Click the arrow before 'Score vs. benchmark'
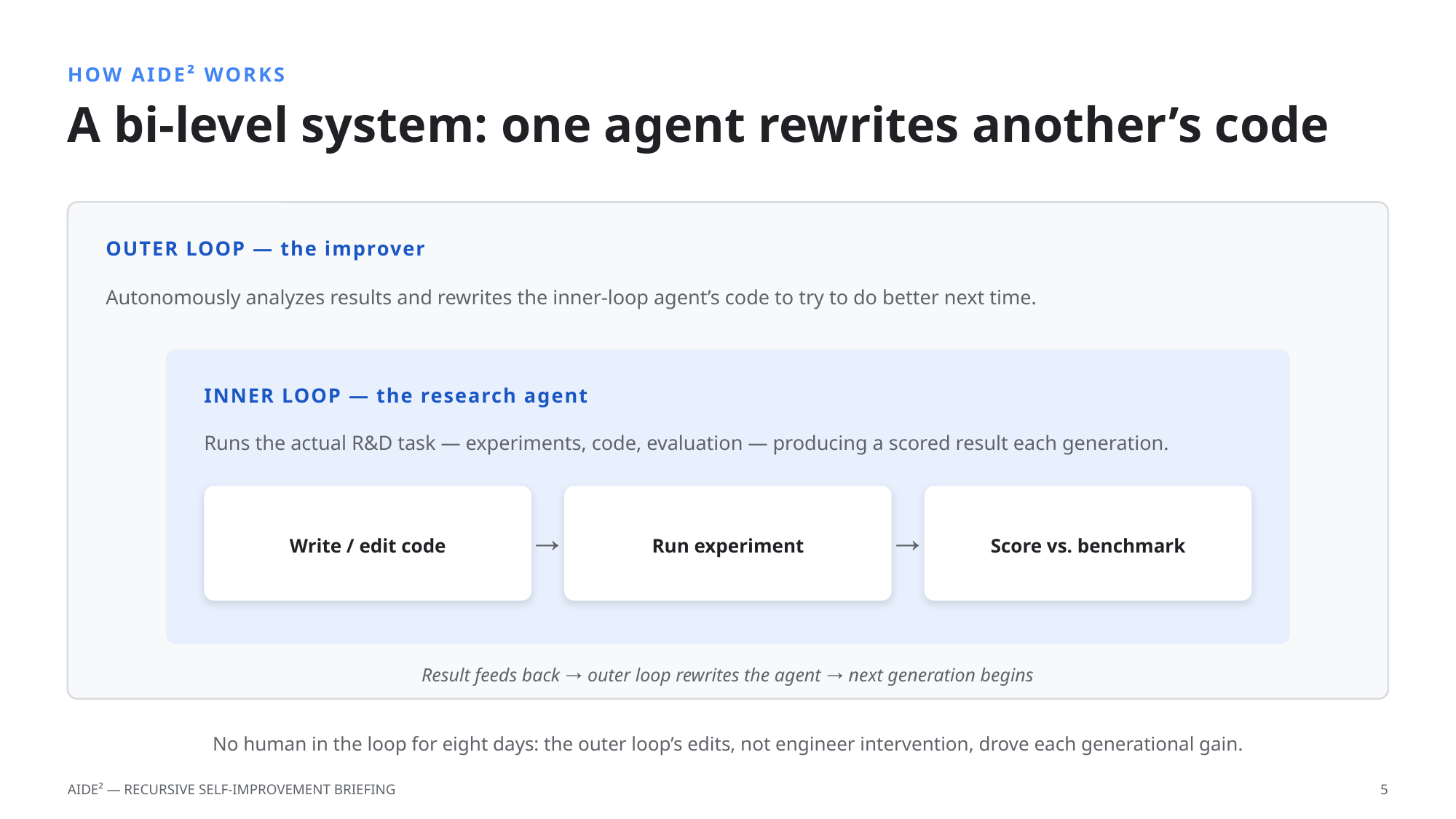Image resolution: width=1456 pixels, height=819 pixels. tap(908, 545)
